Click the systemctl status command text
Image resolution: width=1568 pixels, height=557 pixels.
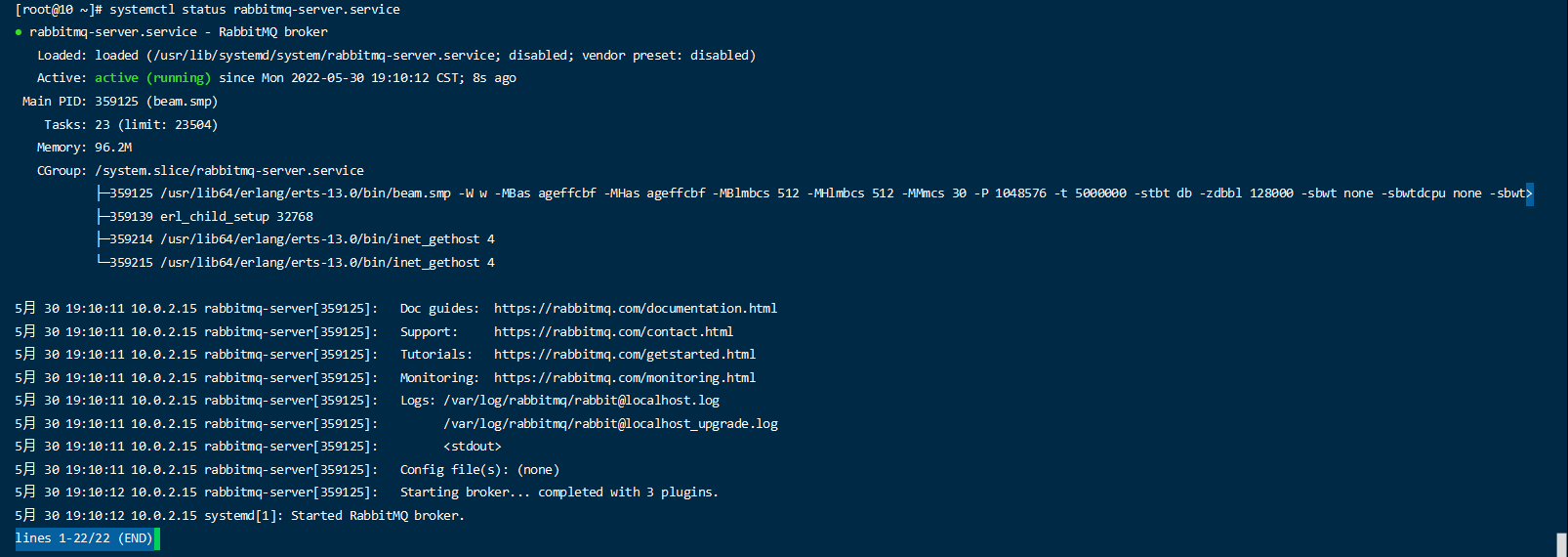[x=254, y=10]
